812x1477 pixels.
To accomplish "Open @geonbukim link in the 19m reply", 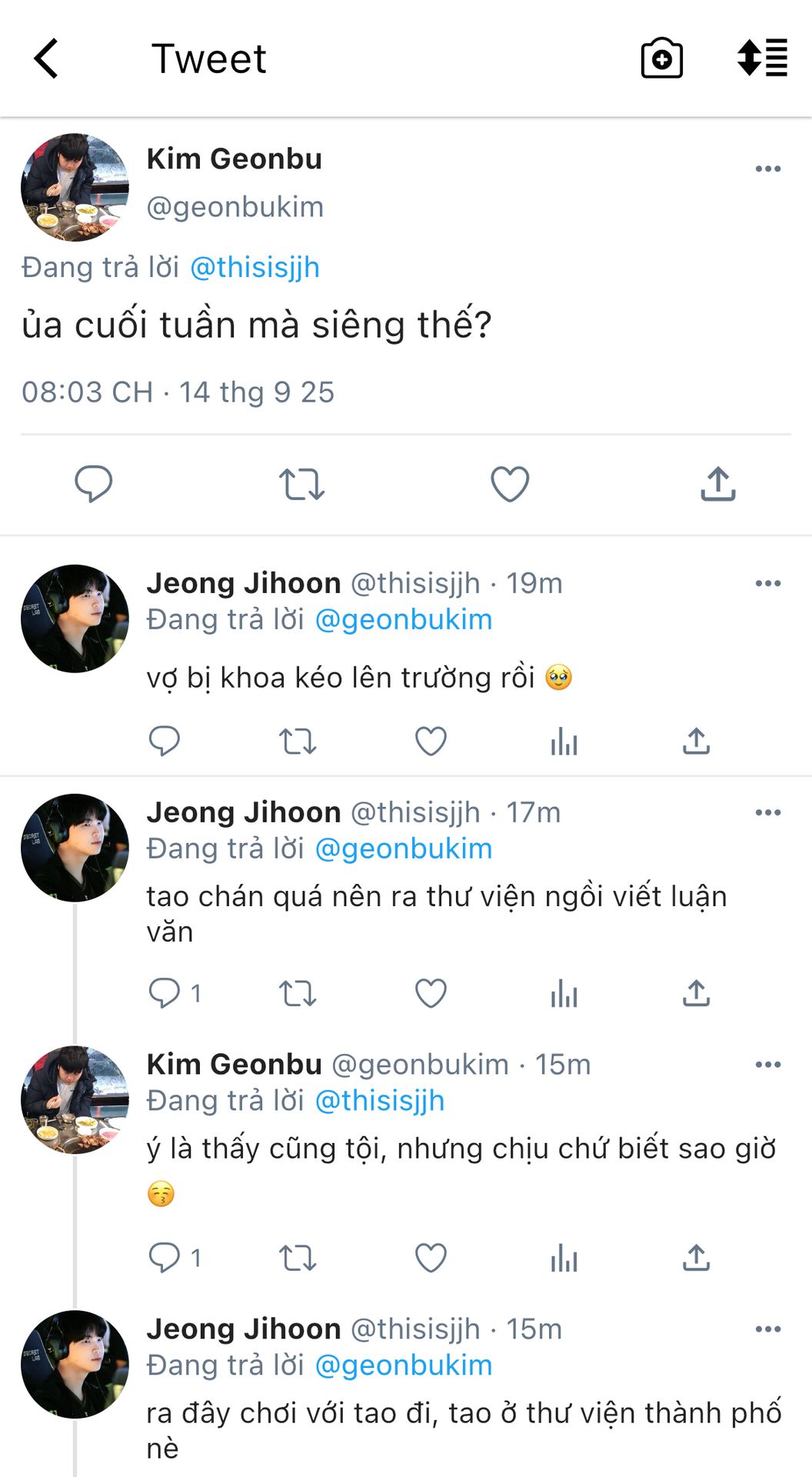I will point(404,619).
